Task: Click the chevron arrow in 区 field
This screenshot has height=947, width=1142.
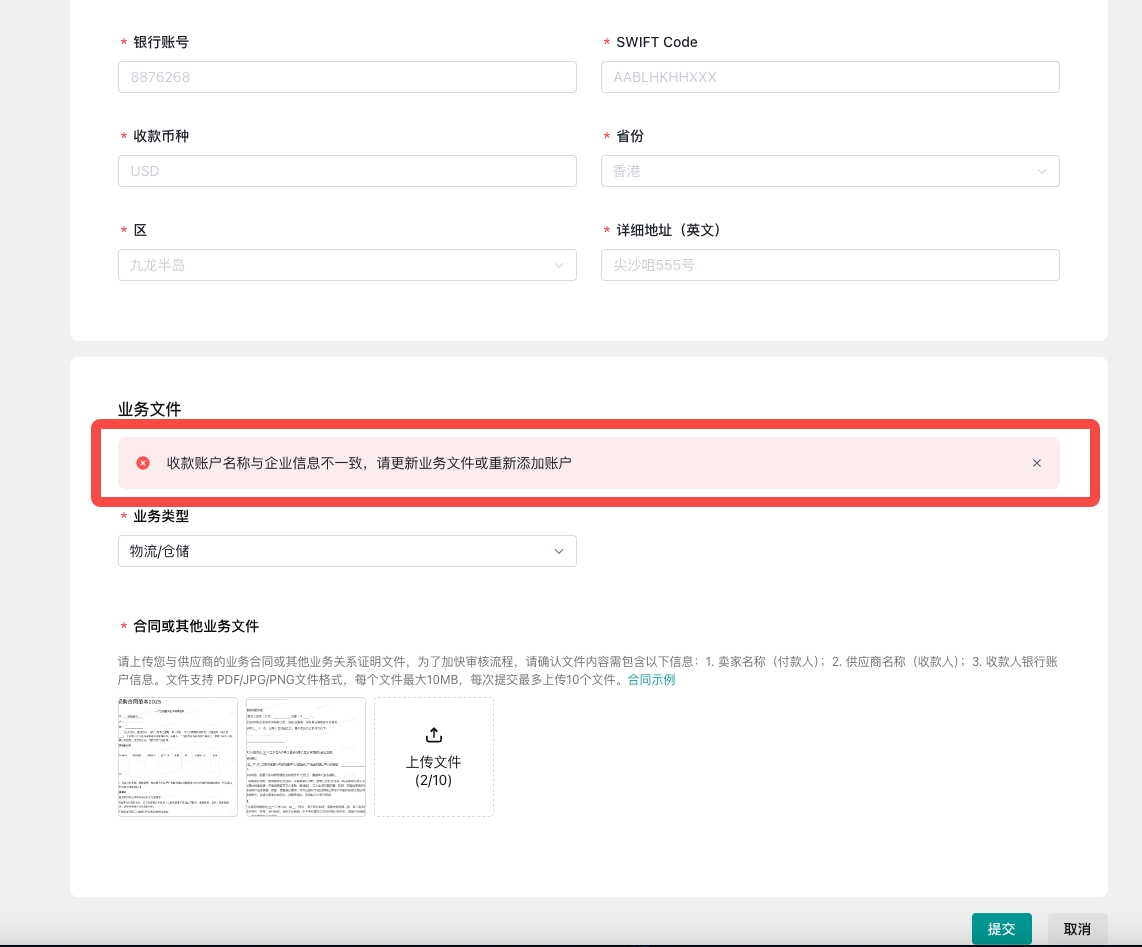Action: pos(559,266)
